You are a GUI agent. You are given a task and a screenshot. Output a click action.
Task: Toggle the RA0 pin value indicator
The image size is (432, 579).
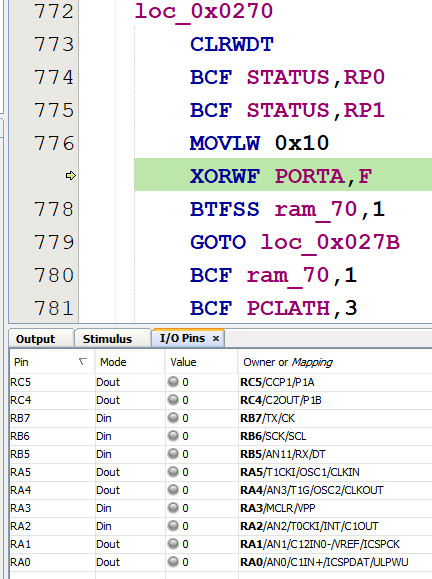click(x=173, y=562)
